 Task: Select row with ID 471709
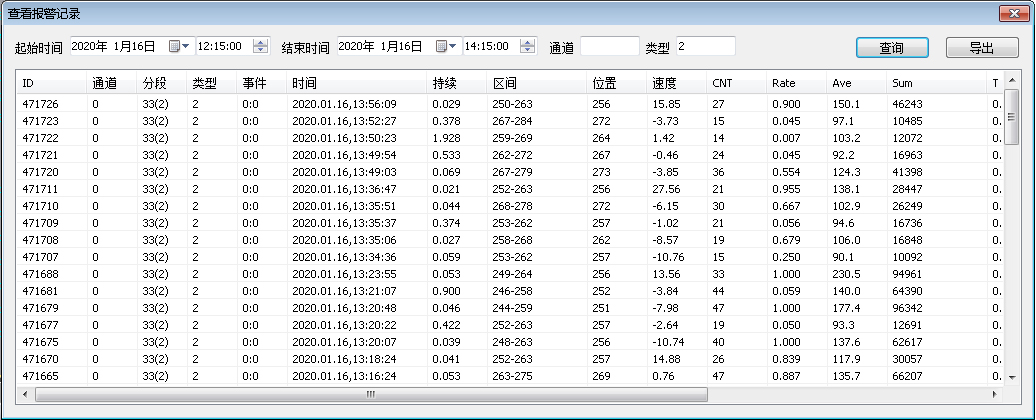click(x=511, y=223)
